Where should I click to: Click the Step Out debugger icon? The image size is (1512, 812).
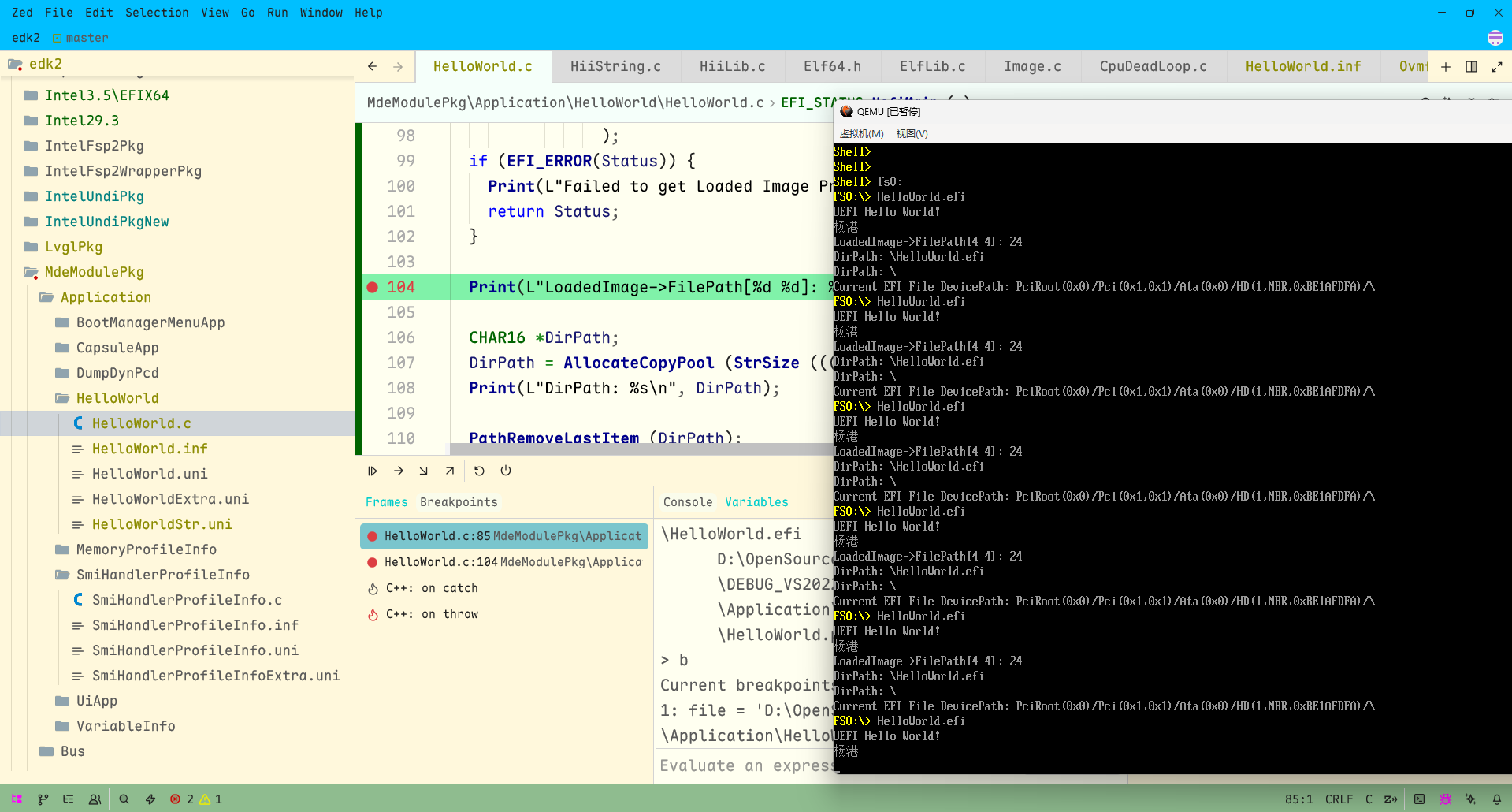tap(450, 471)
